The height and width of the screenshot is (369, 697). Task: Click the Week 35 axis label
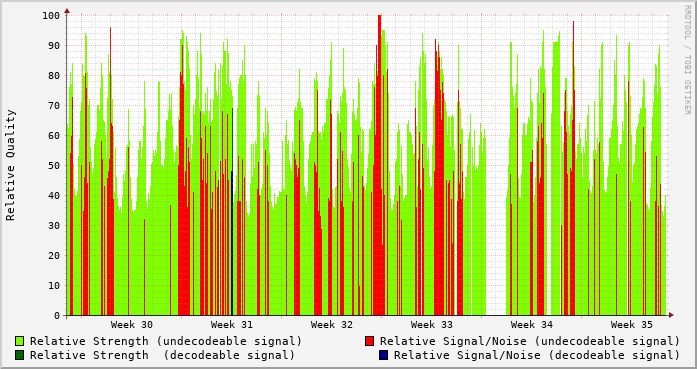pos(632,325)
